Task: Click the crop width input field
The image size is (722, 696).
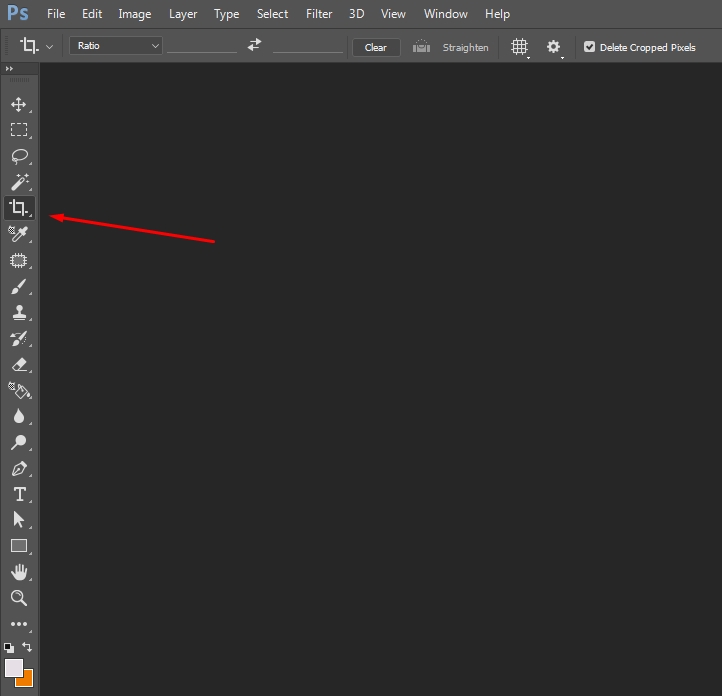Action: (202, 46)
